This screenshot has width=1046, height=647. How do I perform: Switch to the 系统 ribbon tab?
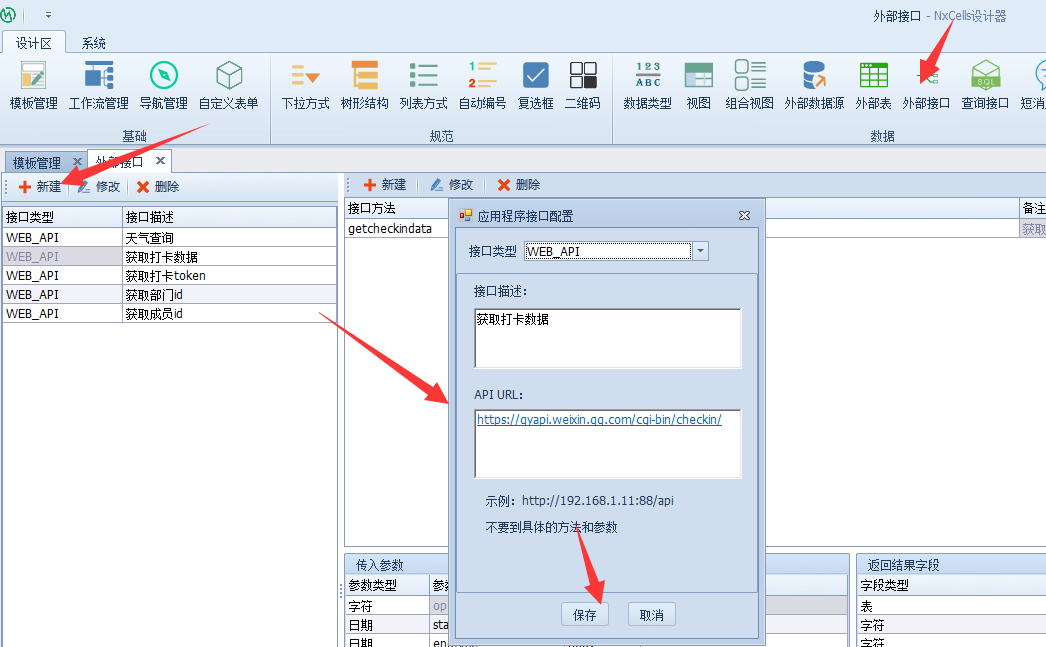[94, 43]
